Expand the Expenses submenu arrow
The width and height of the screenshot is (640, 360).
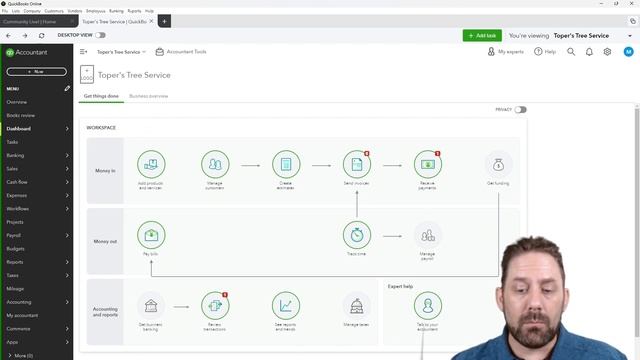tap(67, 196)
